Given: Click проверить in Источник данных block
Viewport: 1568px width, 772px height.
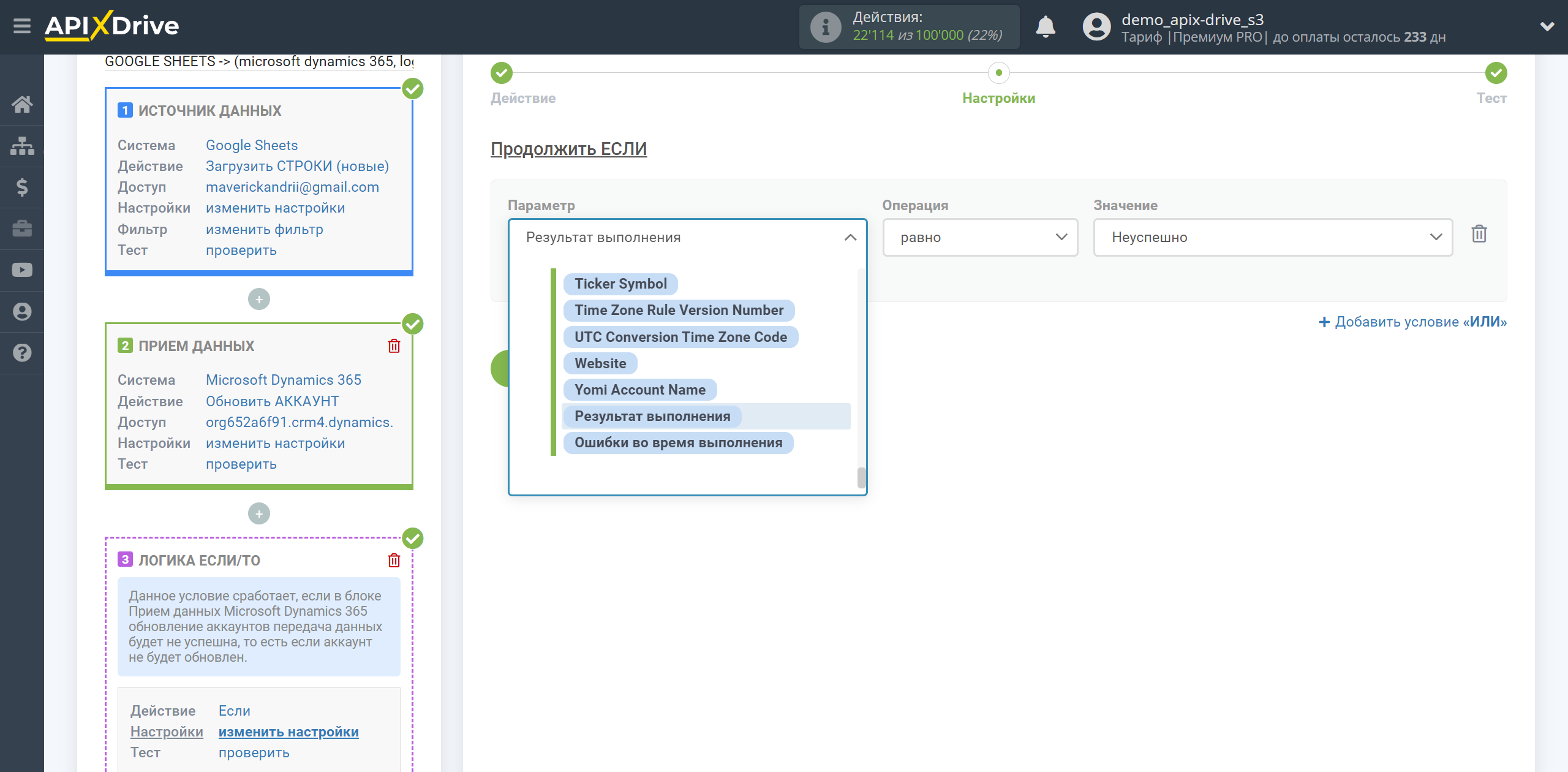Looking at the screenshot, I should 241,251.
